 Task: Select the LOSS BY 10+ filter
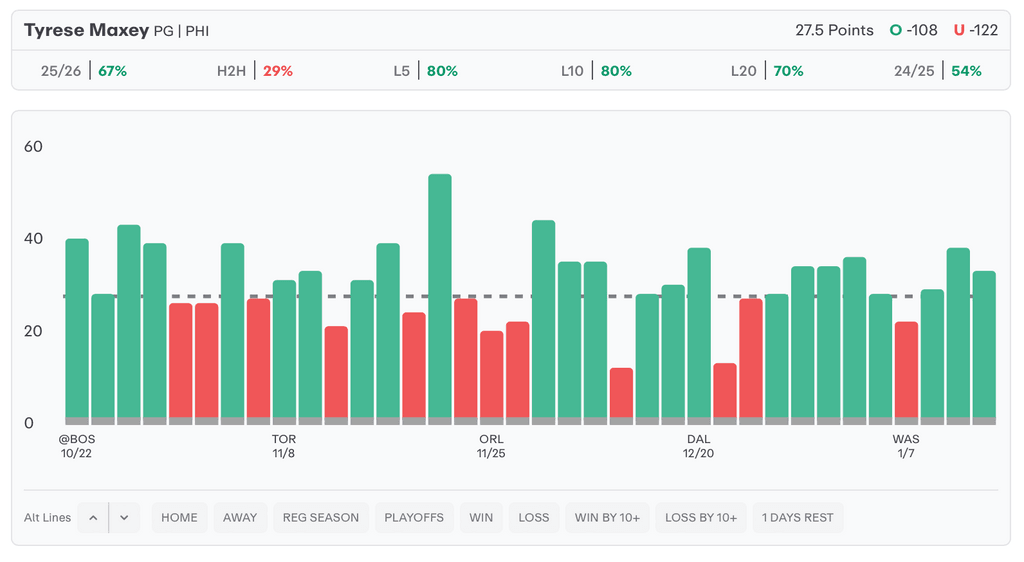click(x=701, y=518)
